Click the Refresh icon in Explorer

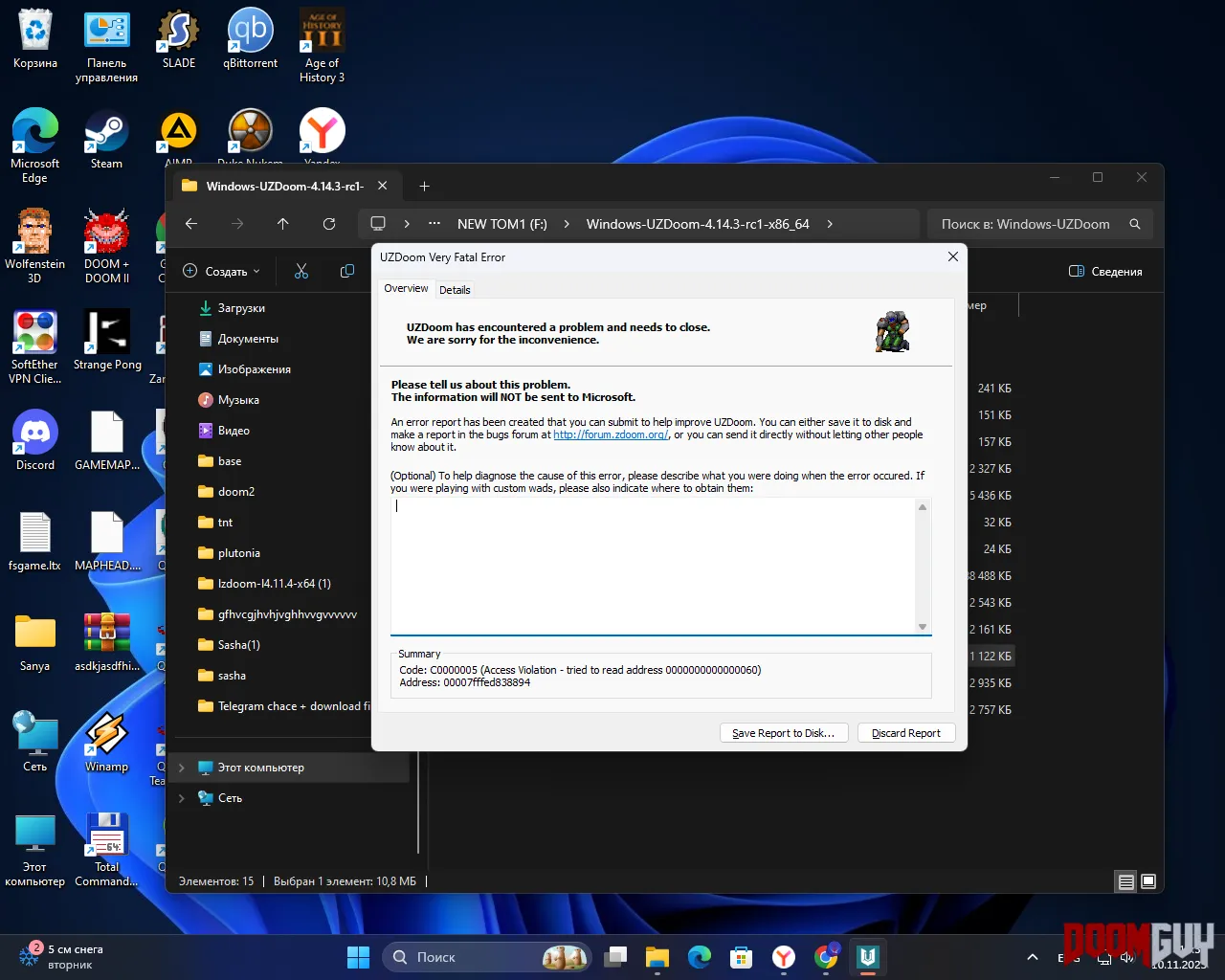pos(329,224)
